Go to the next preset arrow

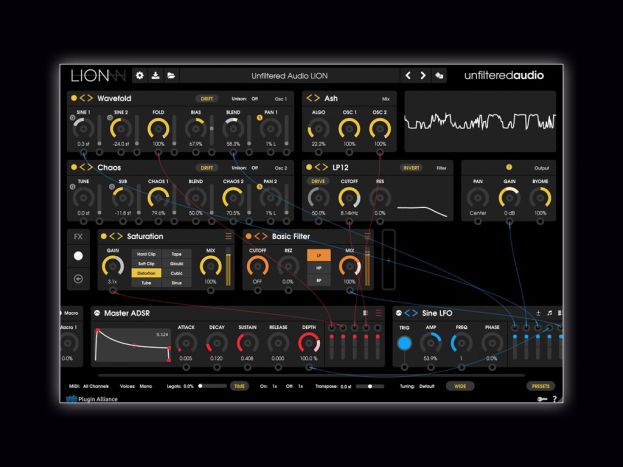pyautogui.click(x=423, y=75)
